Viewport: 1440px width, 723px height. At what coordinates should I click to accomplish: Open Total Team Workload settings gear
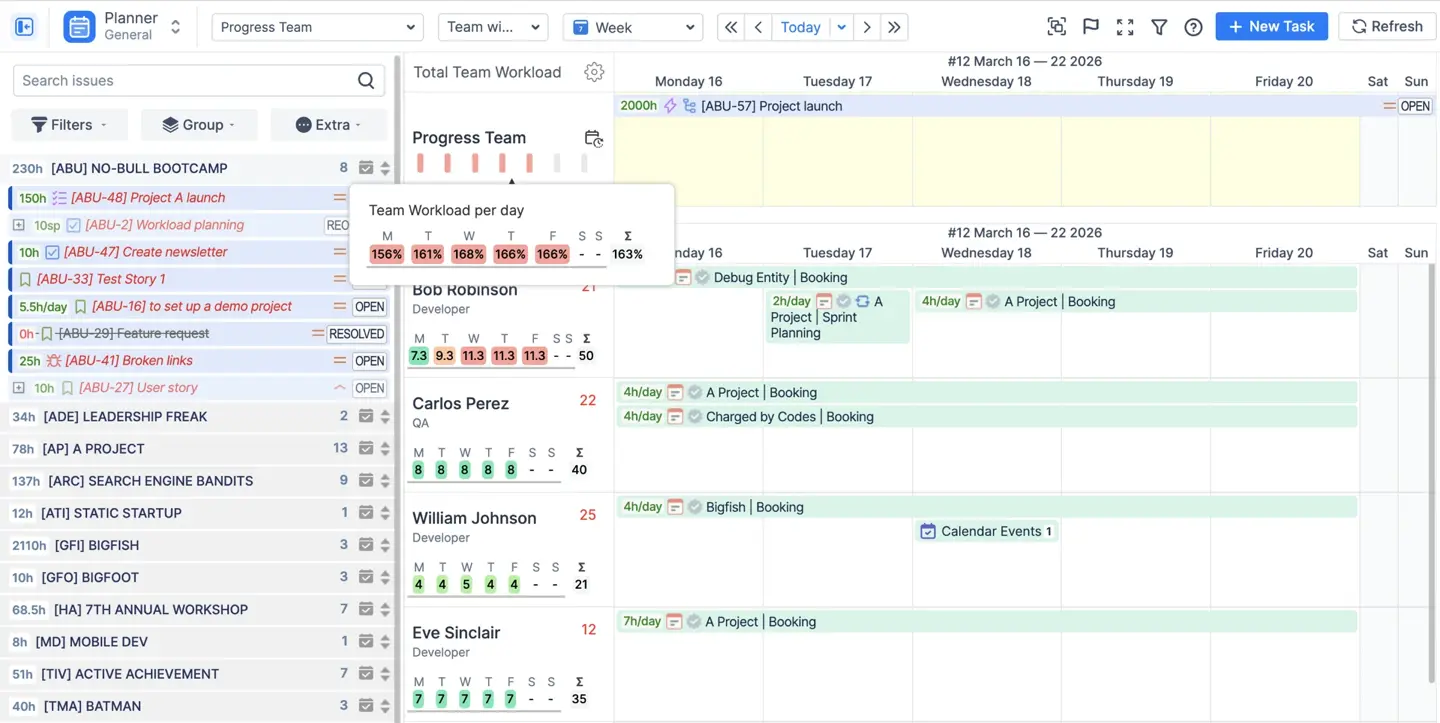[594, 72]
